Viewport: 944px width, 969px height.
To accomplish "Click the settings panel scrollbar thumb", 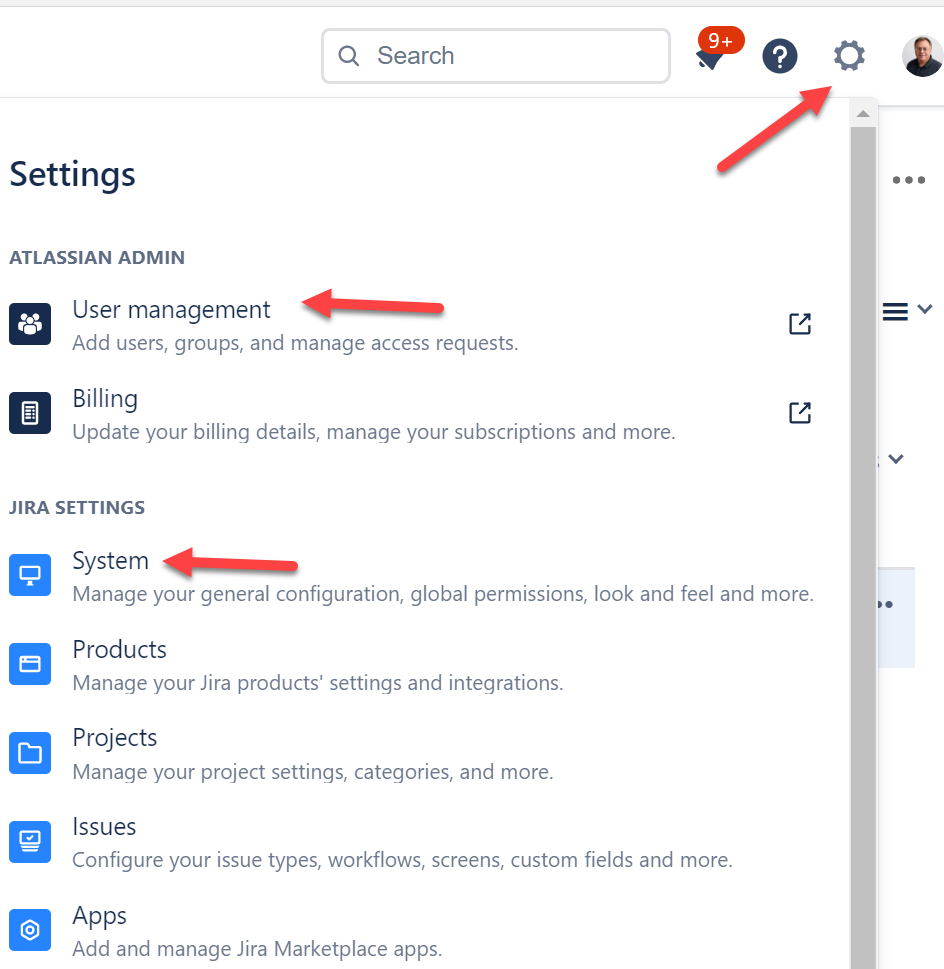I will (x=863, y=548).
